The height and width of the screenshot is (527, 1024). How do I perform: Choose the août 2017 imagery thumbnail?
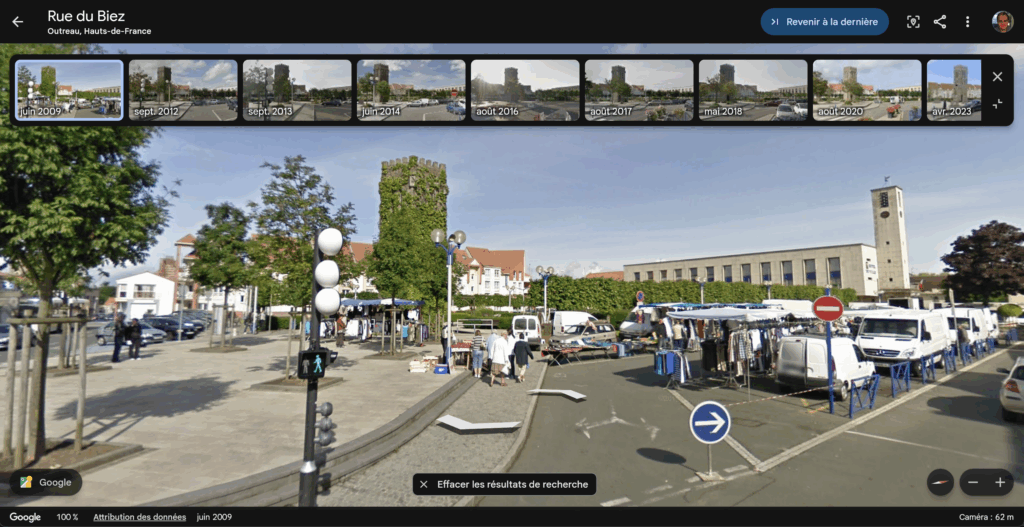[639, 90]
